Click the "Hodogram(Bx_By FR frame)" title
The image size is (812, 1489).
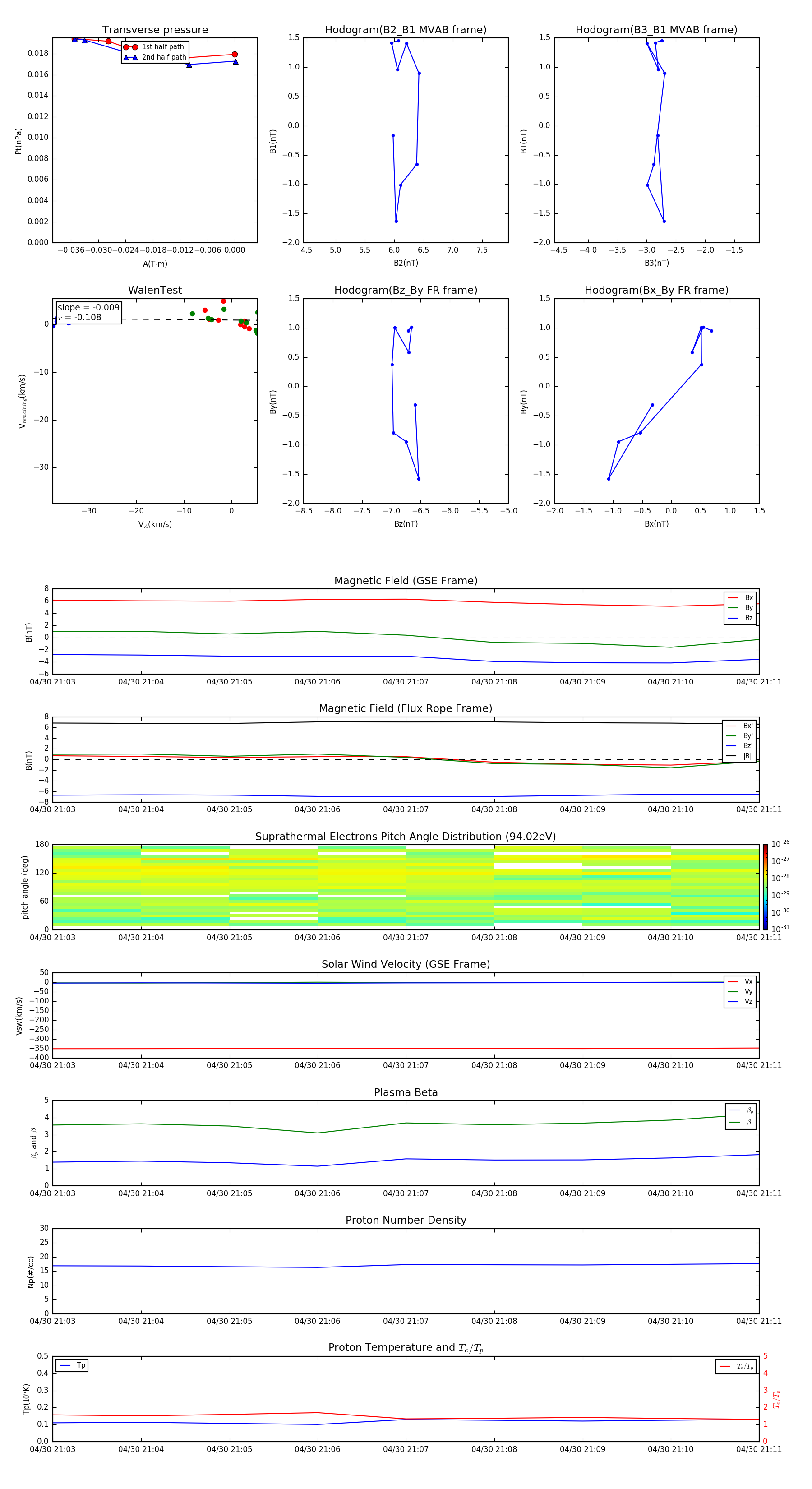656,290
